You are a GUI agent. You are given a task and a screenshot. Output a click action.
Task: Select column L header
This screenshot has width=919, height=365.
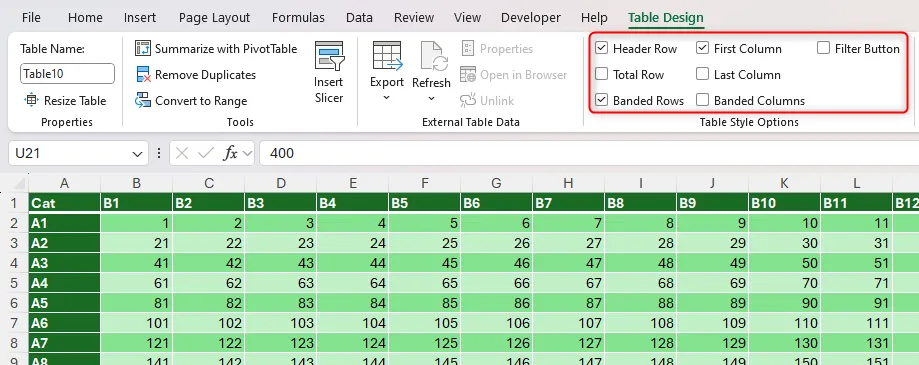[x=856, y=183]
